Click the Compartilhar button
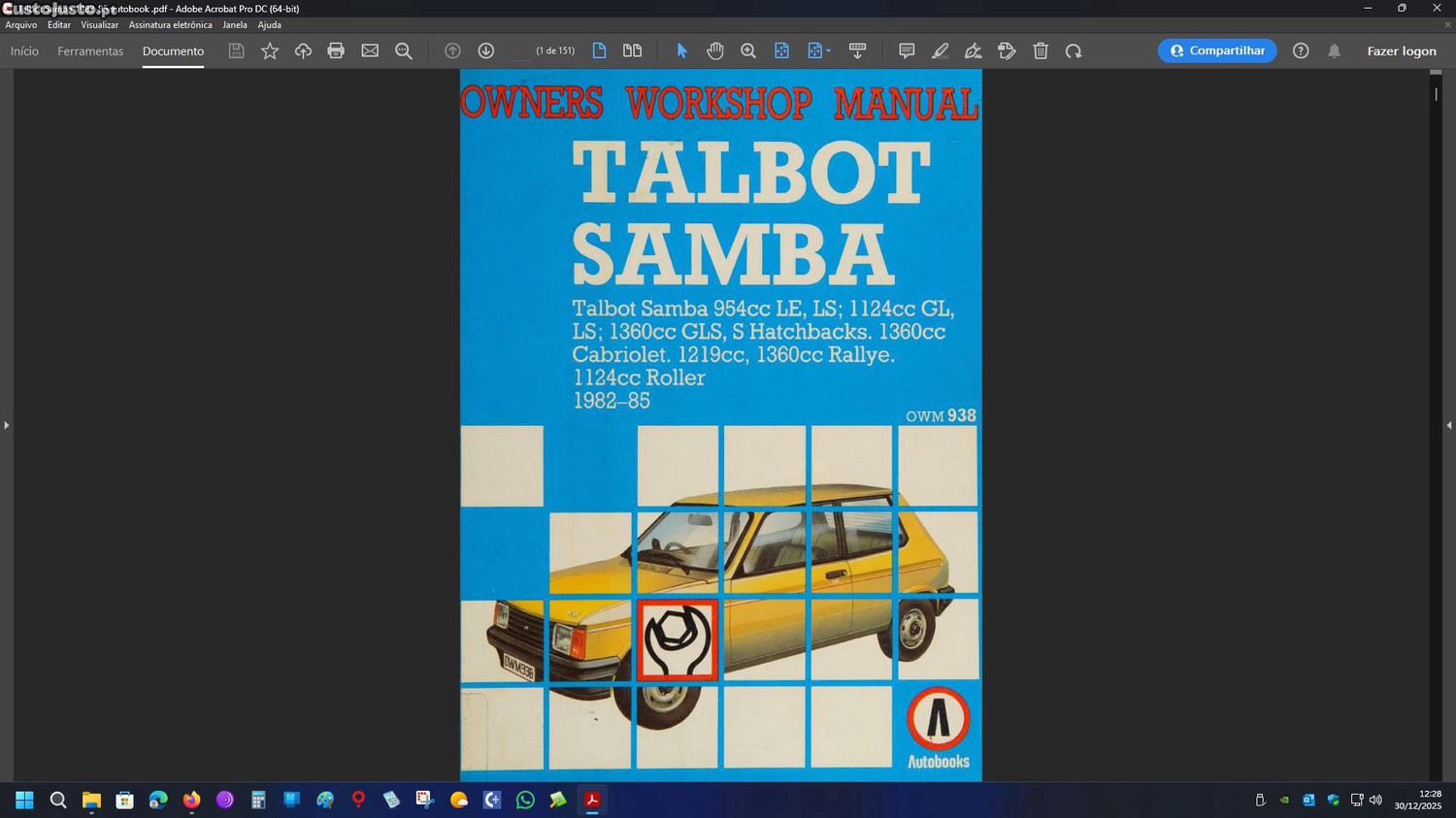The width and height of the screenshot is (1456, 818). pos(1216,50)
